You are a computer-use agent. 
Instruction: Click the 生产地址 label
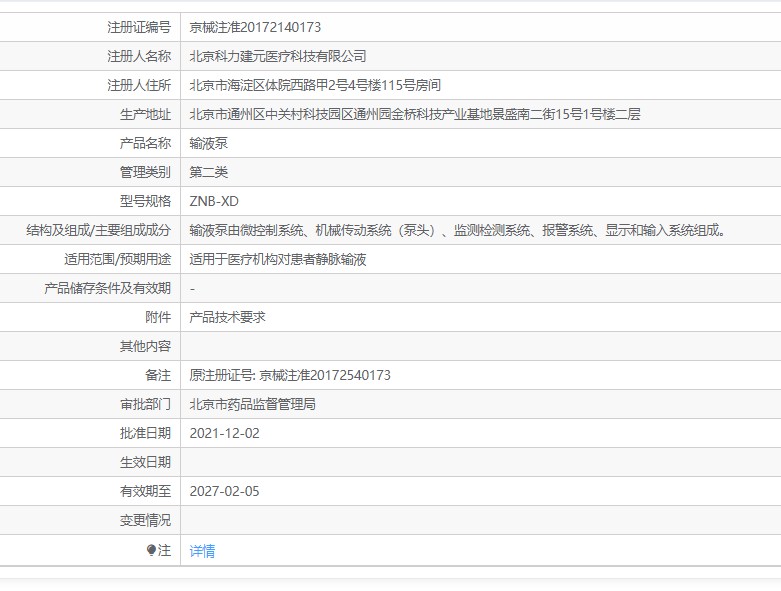145,114
